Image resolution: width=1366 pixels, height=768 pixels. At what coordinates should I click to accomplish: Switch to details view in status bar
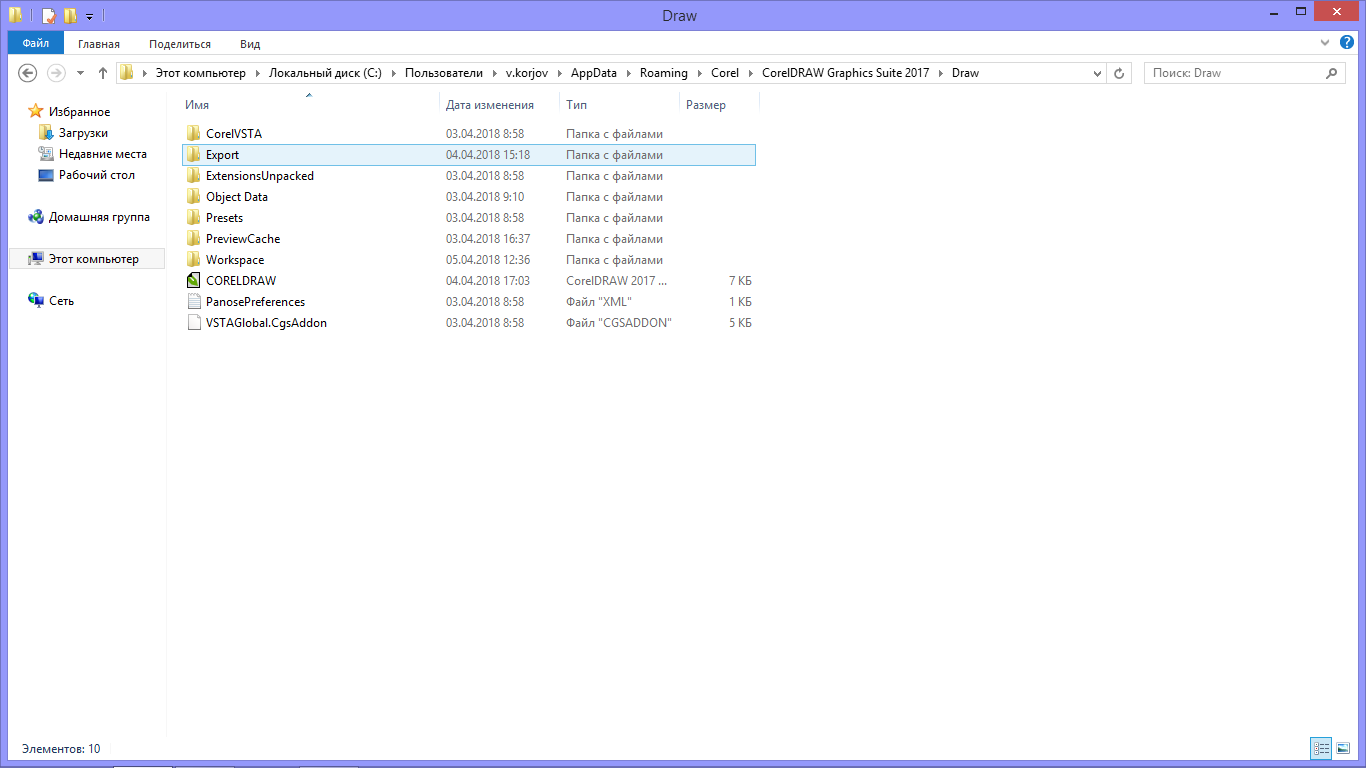pyautogui.click(x=1321, y=748)
